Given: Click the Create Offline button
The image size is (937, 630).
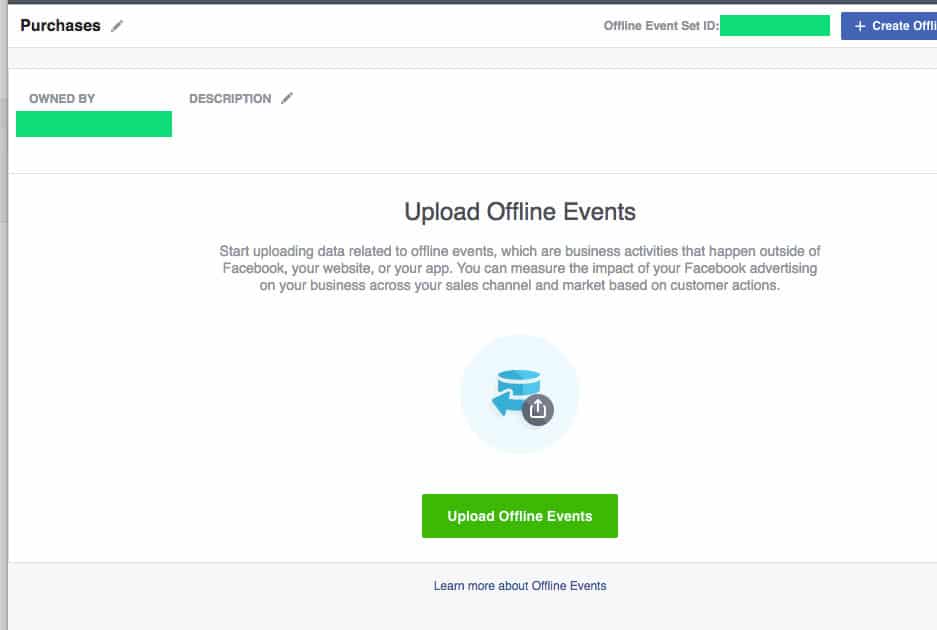Looking at the screenshot, I should 889,26.
